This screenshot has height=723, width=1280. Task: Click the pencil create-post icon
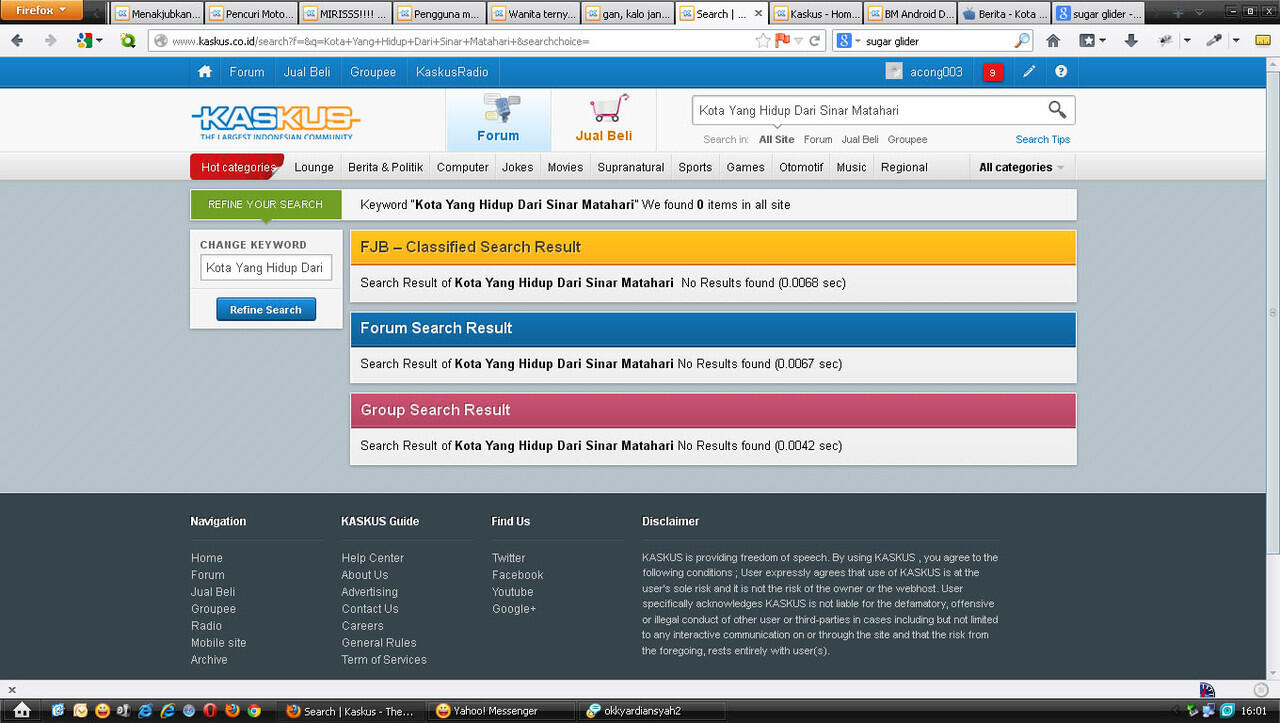click(x=1029, y=72)
